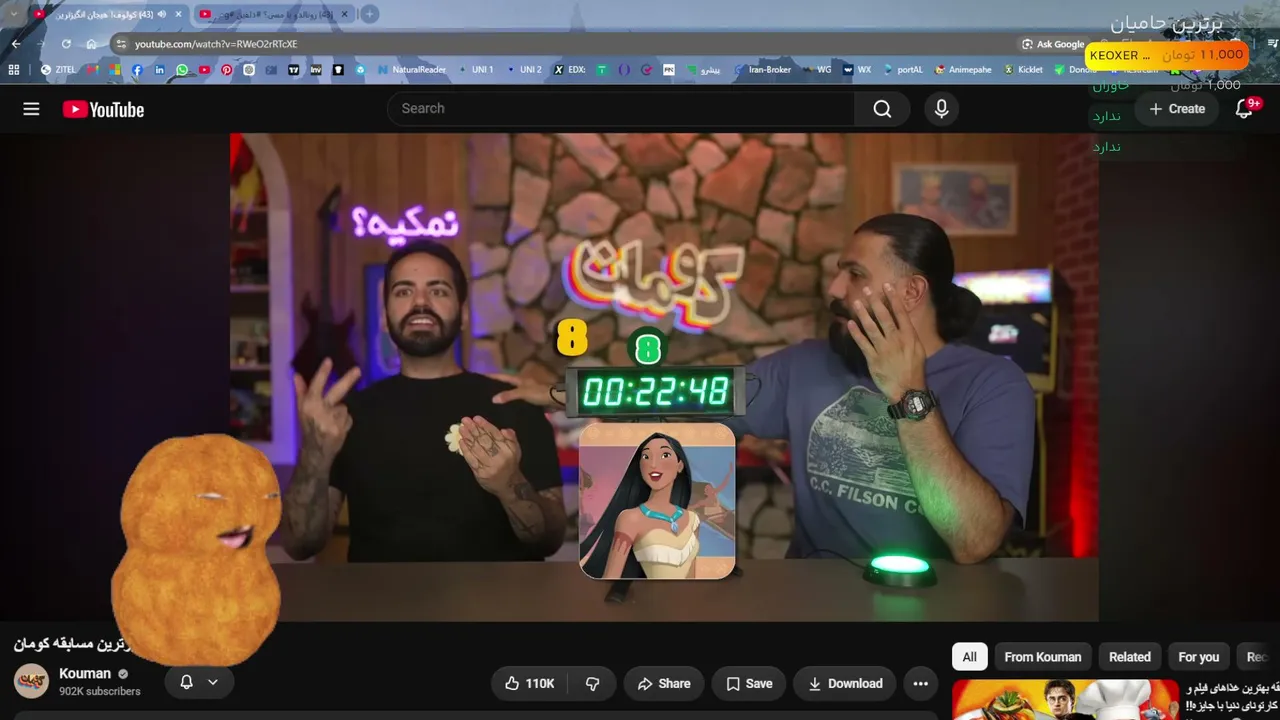Open the LinkedIn bookmark
The height and width of the screenshot is (720, 1280).
(x=159, y=70)
